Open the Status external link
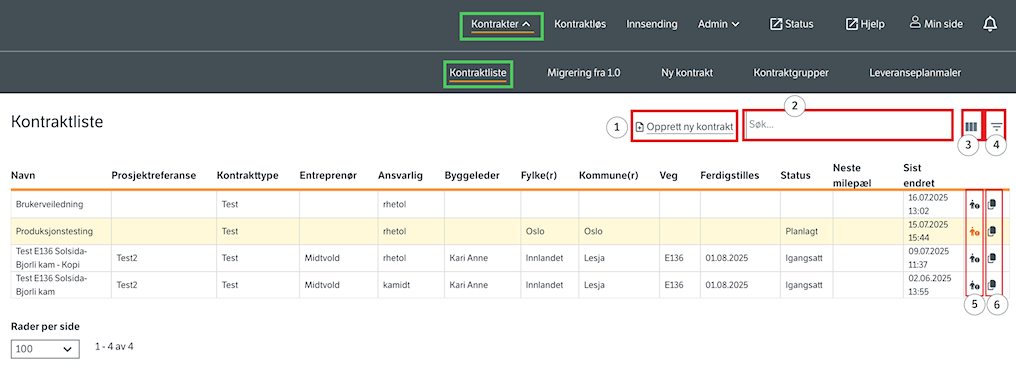This screenshot has width=1016, height=379. click(791, 24)
